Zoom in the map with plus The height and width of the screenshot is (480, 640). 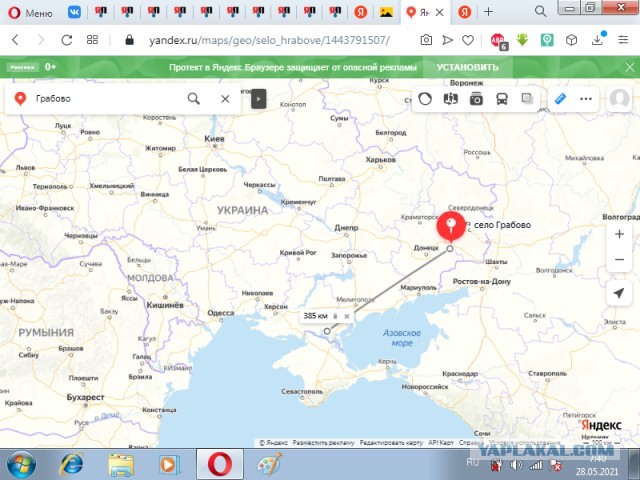[x=619, y=234]
